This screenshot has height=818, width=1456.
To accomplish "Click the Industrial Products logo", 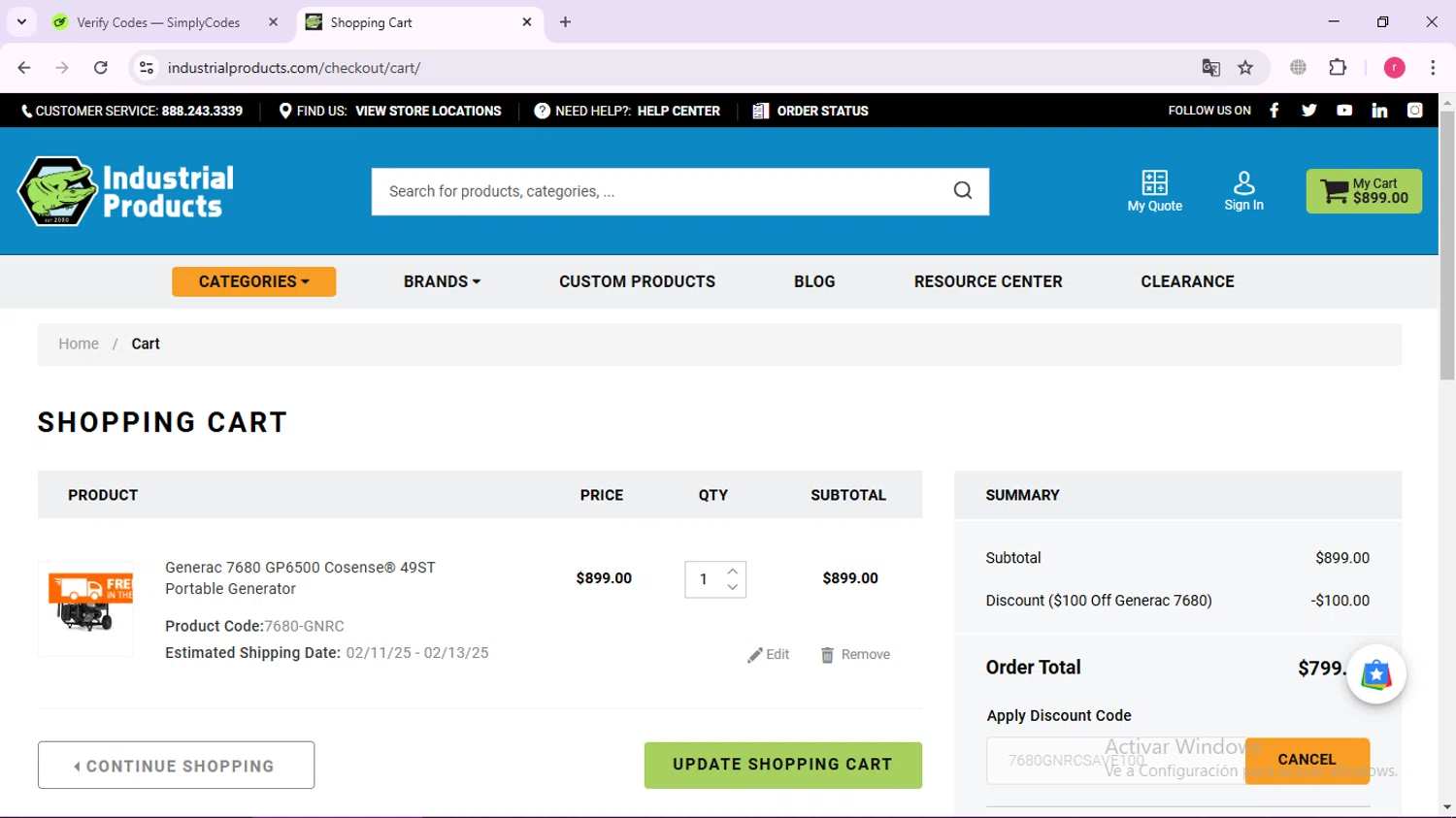I will pos(126,191).
